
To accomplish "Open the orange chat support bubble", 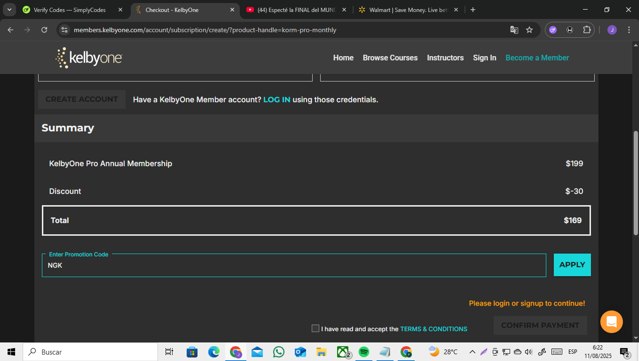I will 611,322.
